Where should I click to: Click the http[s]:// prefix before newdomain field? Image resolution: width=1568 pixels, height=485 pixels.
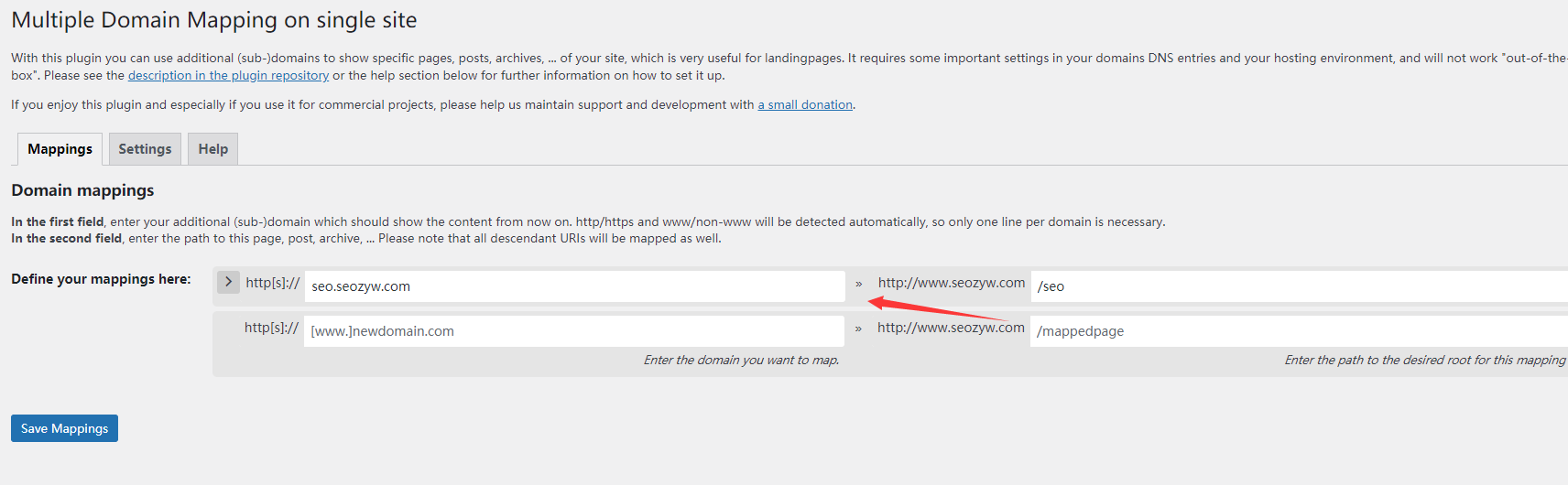271,328
